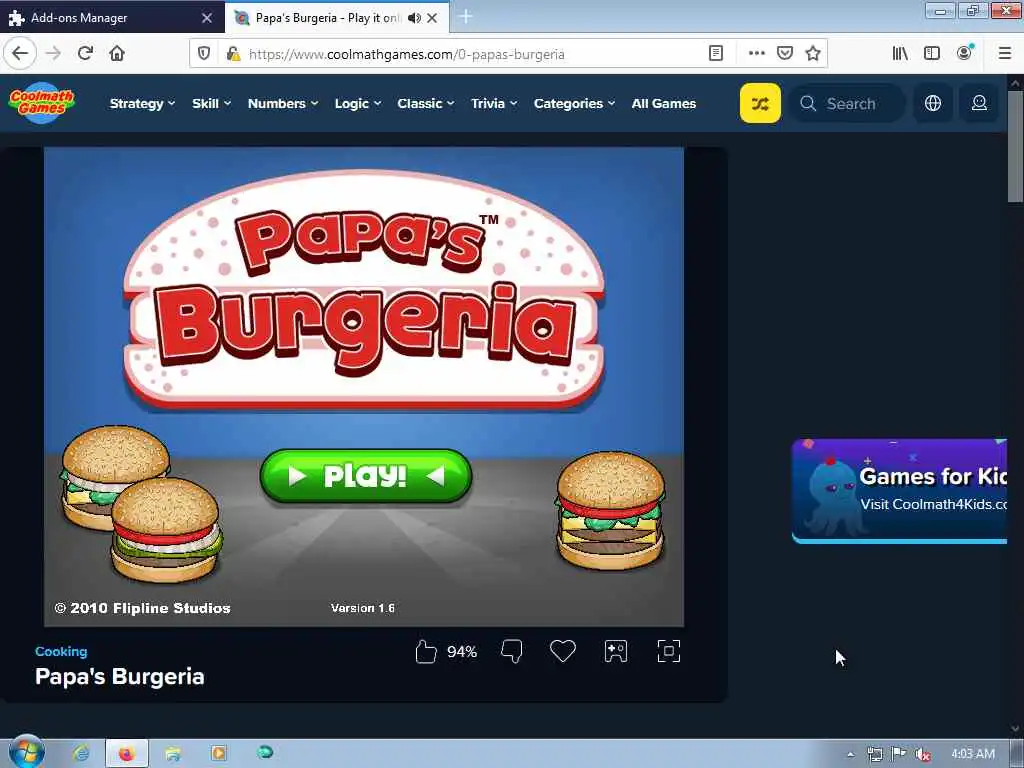1024x768 pixels.
Task: Like the game with thumbs up
Action: [426, 651]
